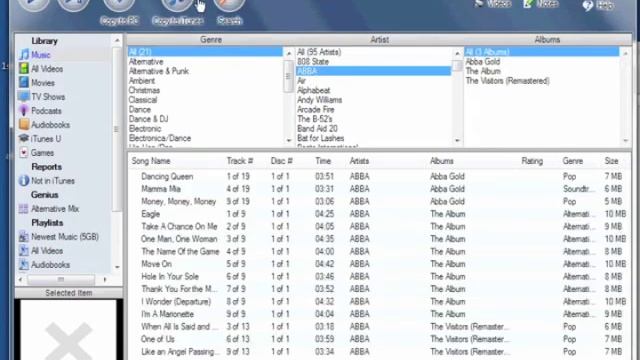Click the Genre list scroll down arrow
The width and height of the screenshot is (640, 360).
pos(289,140)
